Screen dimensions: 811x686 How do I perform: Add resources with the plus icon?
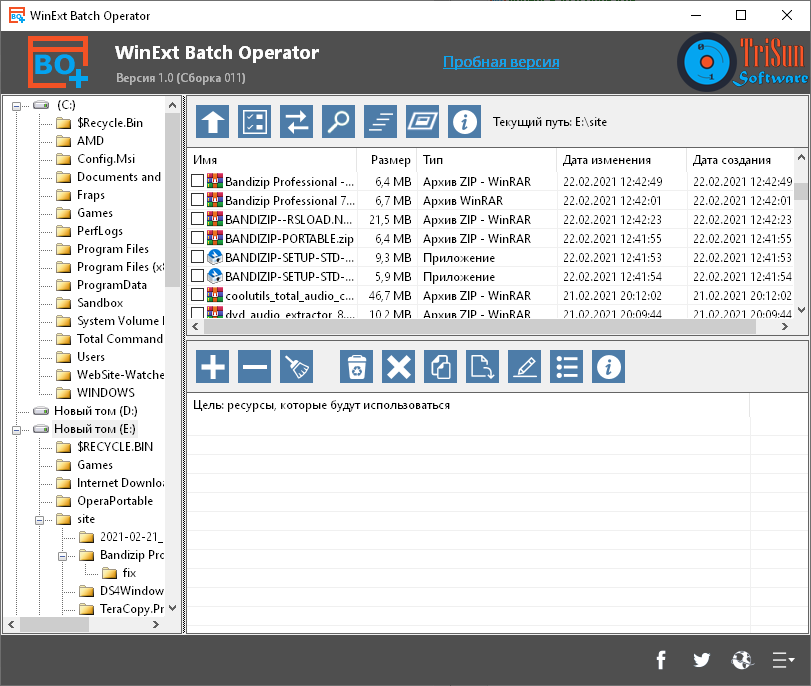point(212,366)
